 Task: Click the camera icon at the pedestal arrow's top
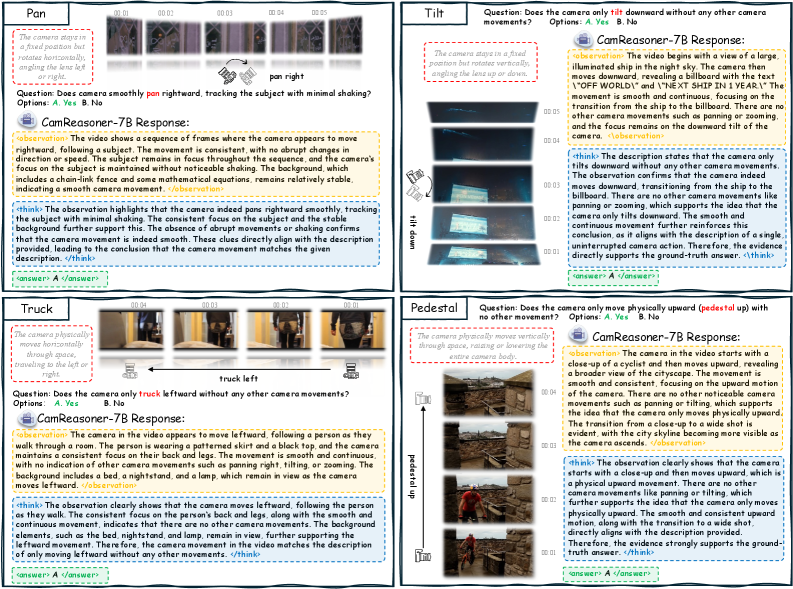coord(423,399)
